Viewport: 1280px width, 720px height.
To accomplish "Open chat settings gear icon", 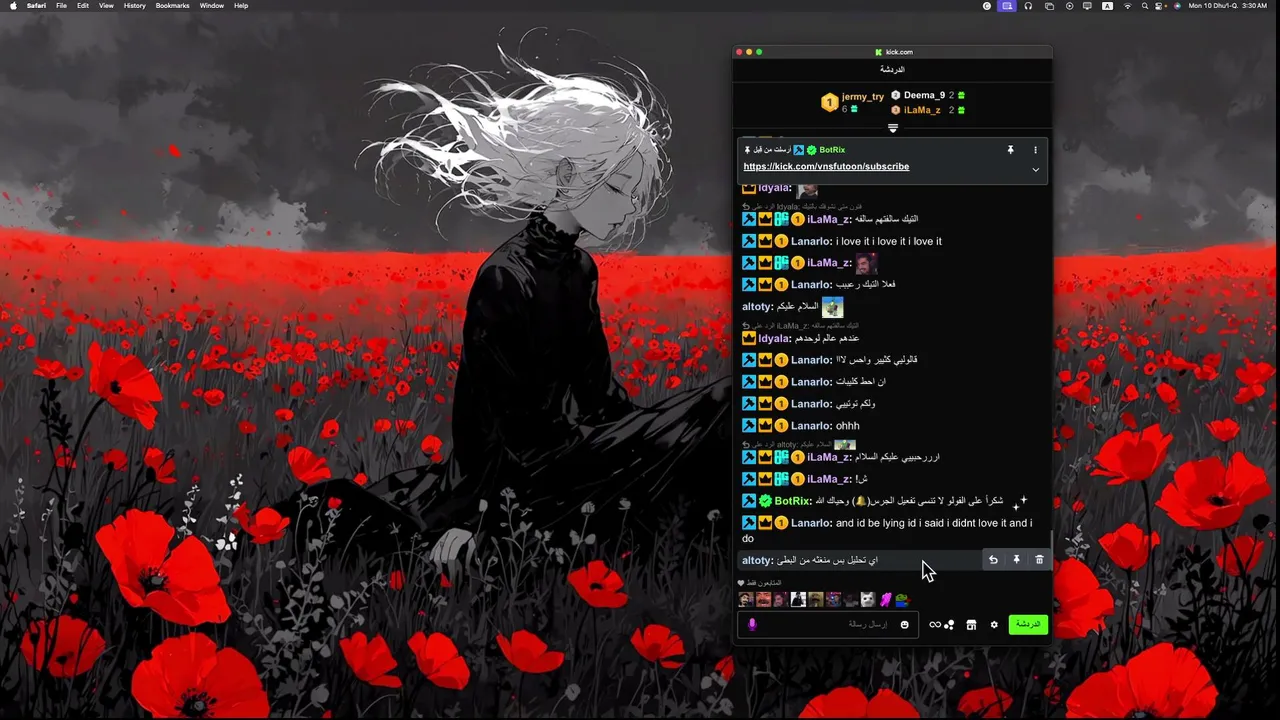I will 994,625.
